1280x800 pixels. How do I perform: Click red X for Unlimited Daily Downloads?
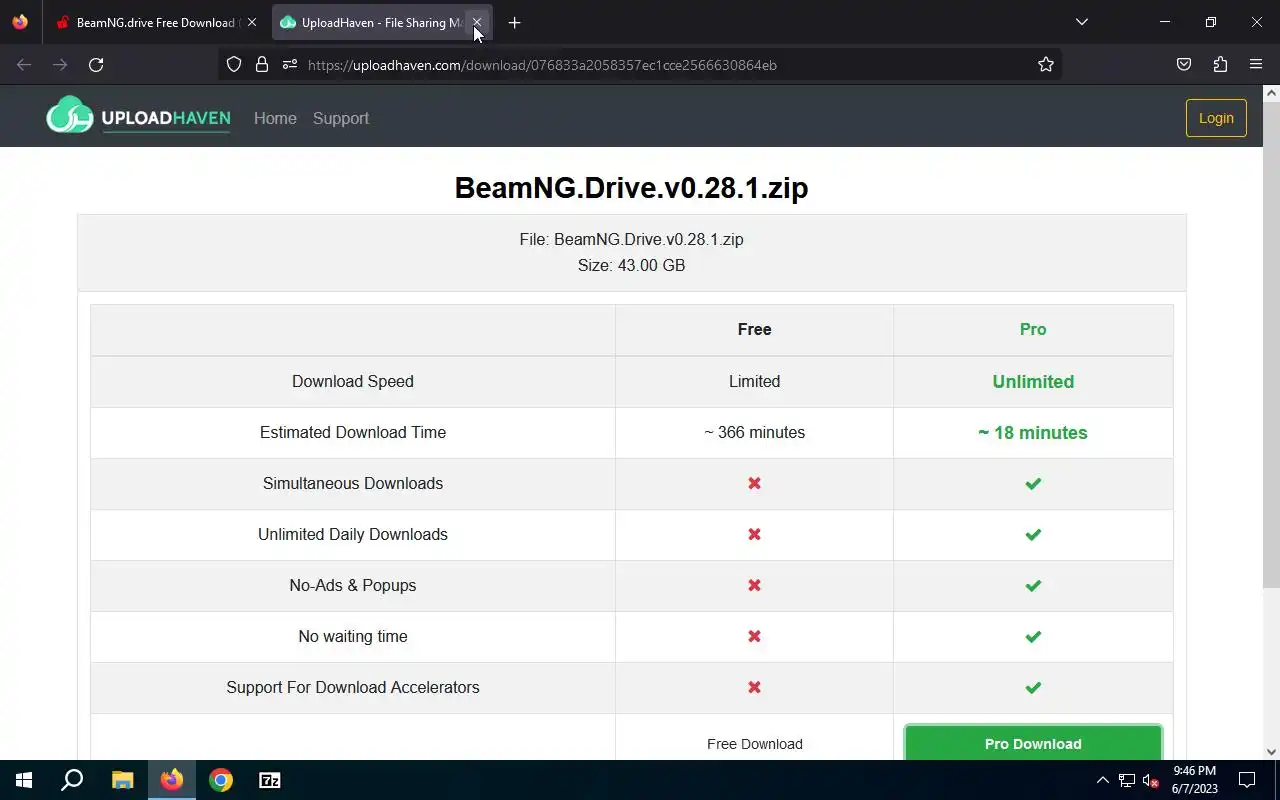pyautogui.click(x=754, y=534)
